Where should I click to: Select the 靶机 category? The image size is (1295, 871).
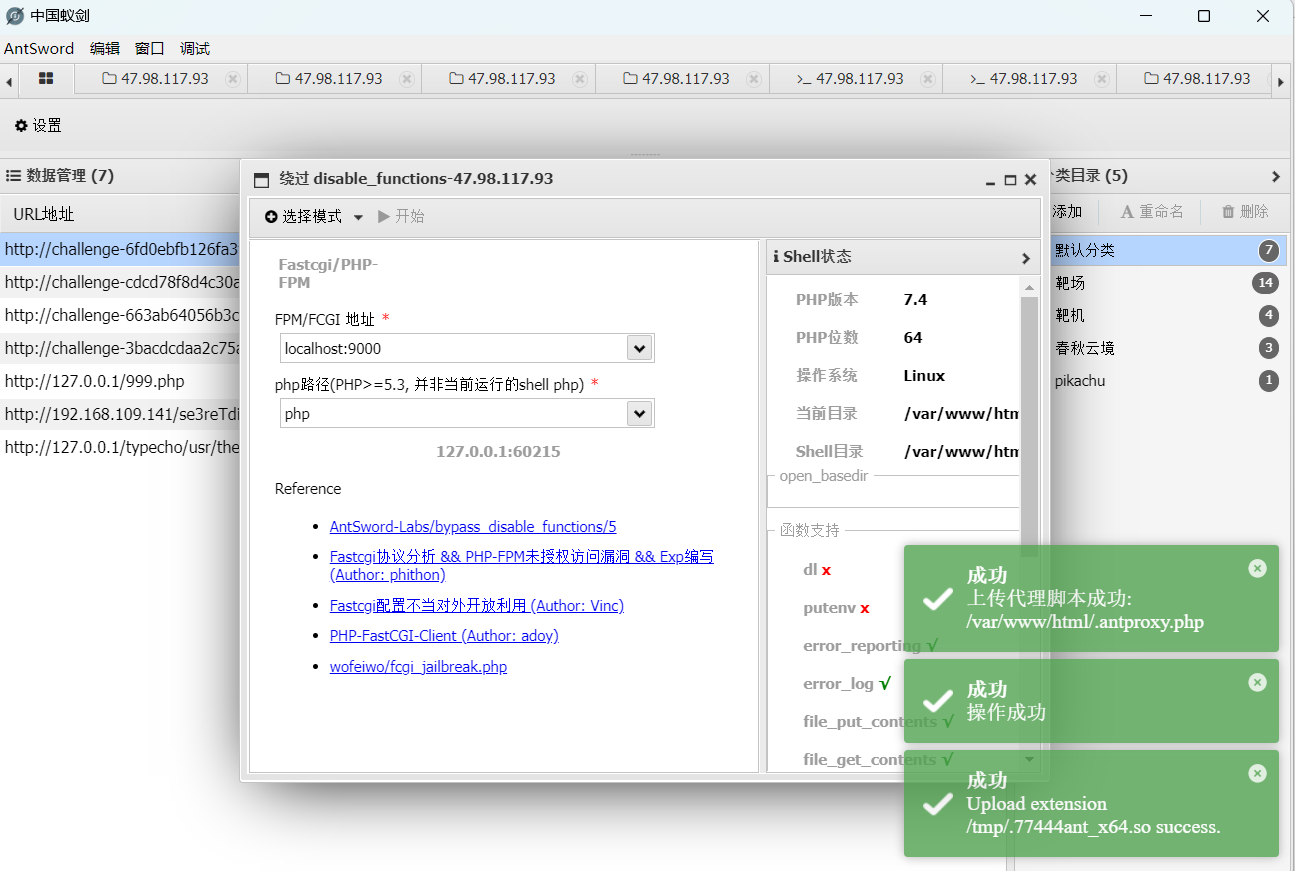(1166, 316)
